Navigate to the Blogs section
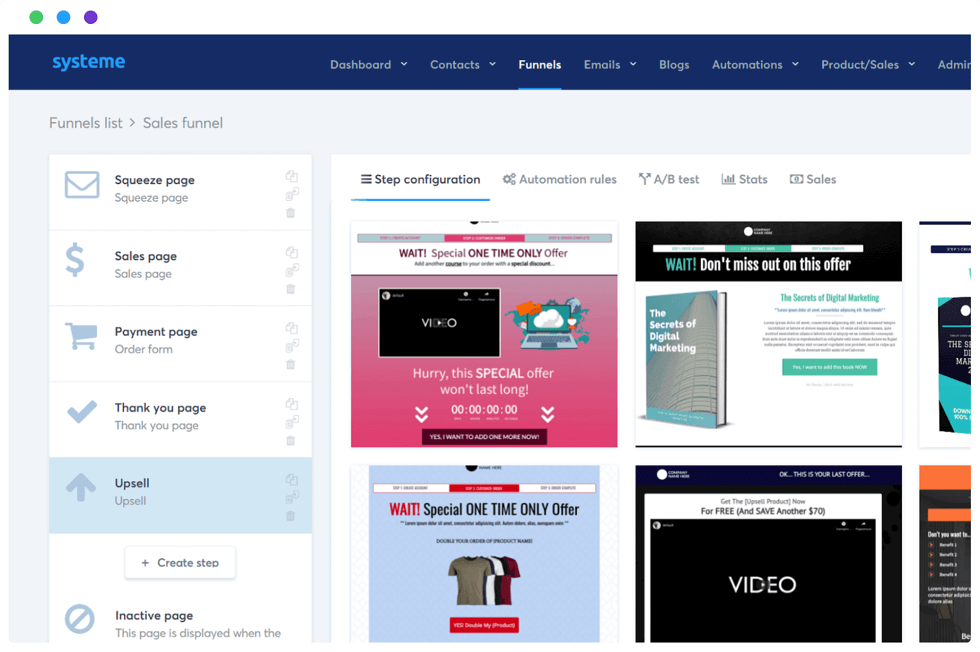The height and width of the screenshot is (652, 980). [674, 64]
